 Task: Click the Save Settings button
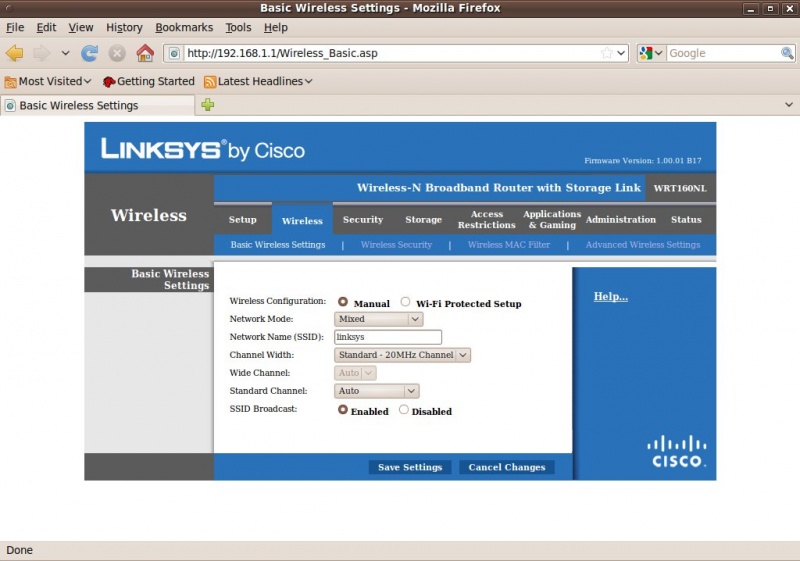(410, 467)
